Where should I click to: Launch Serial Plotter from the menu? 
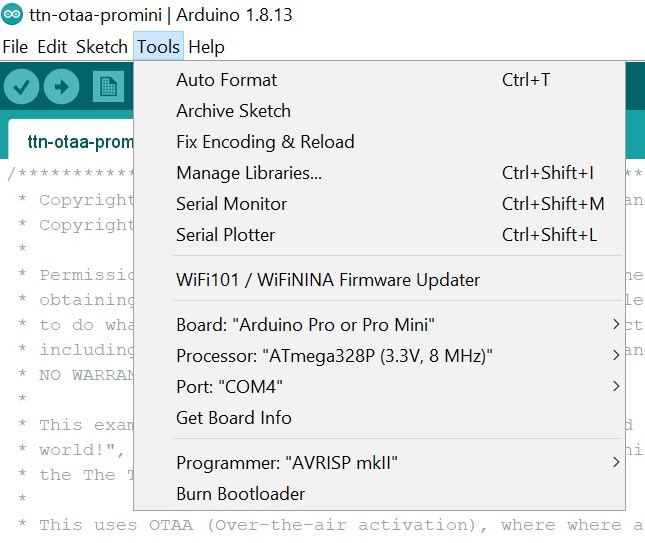click(x=379, y=235)
